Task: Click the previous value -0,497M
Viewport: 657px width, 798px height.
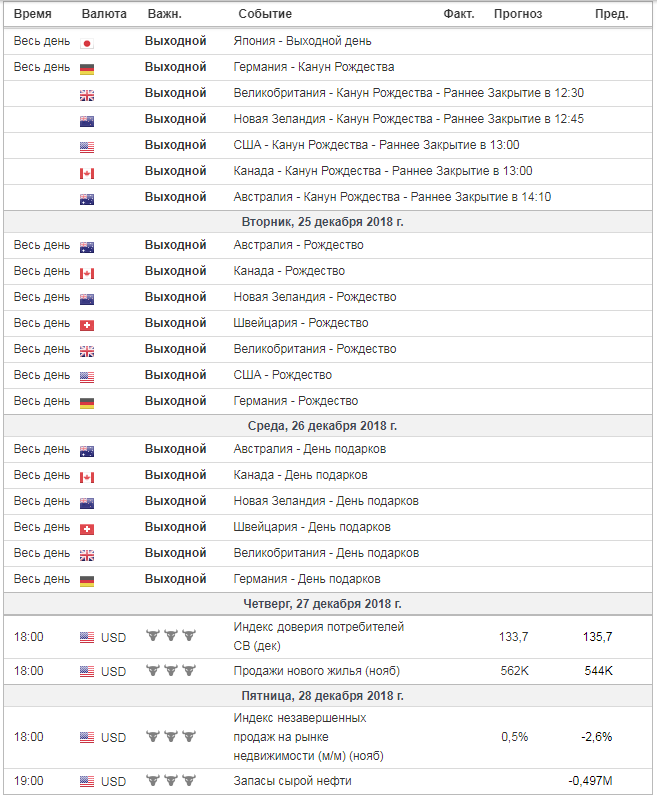Action: pos(590,781)
